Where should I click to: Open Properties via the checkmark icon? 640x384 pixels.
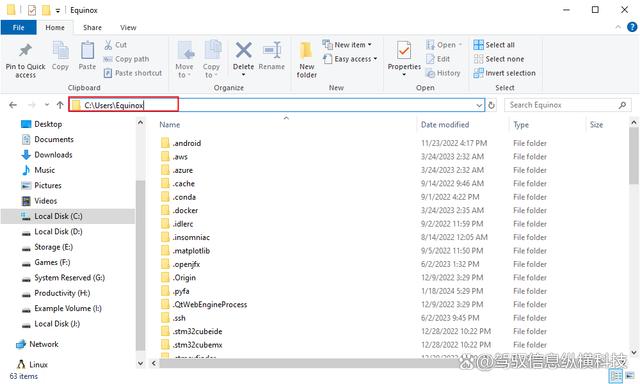click(404, 51)
